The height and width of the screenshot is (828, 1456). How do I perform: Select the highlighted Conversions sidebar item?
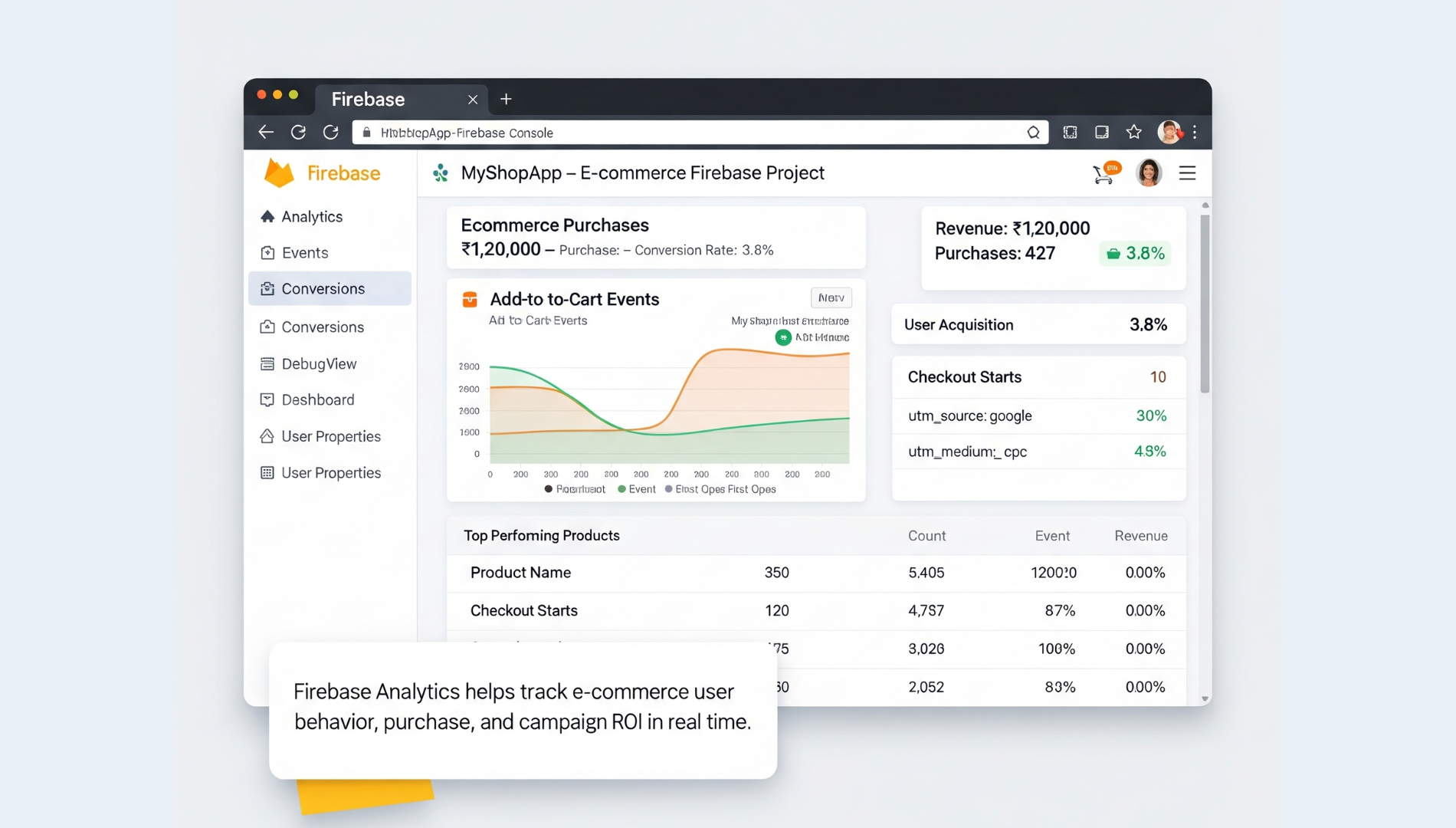(x=330, y=288)
